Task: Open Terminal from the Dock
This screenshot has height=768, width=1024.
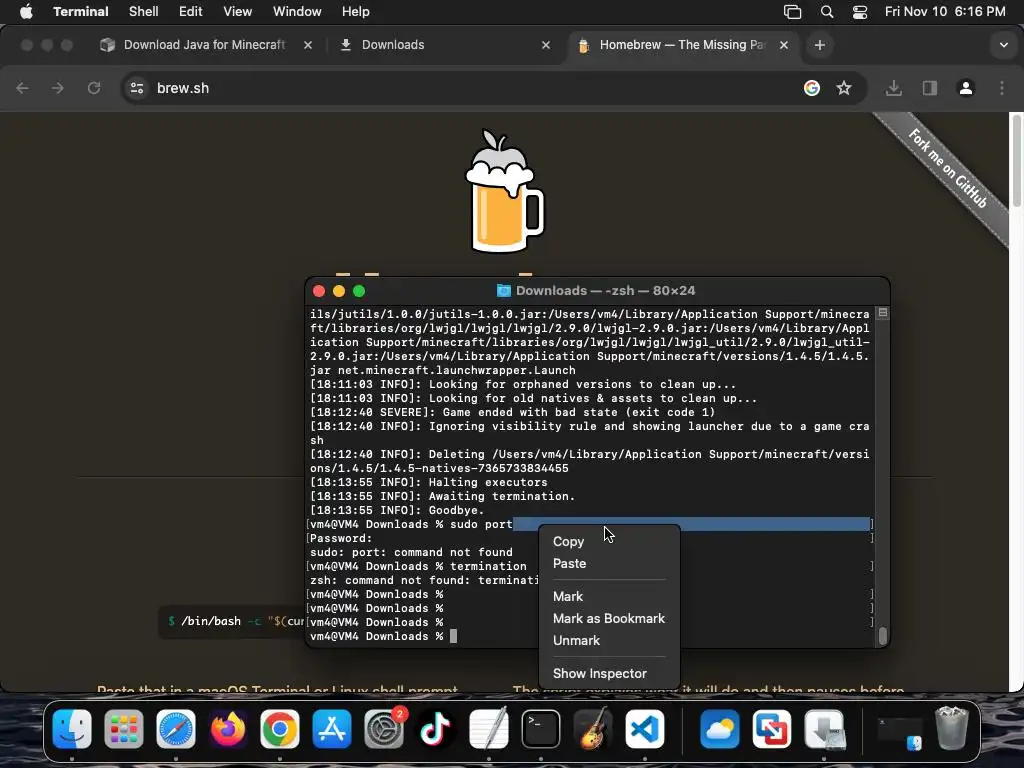Action: click(x=541, y=729)
